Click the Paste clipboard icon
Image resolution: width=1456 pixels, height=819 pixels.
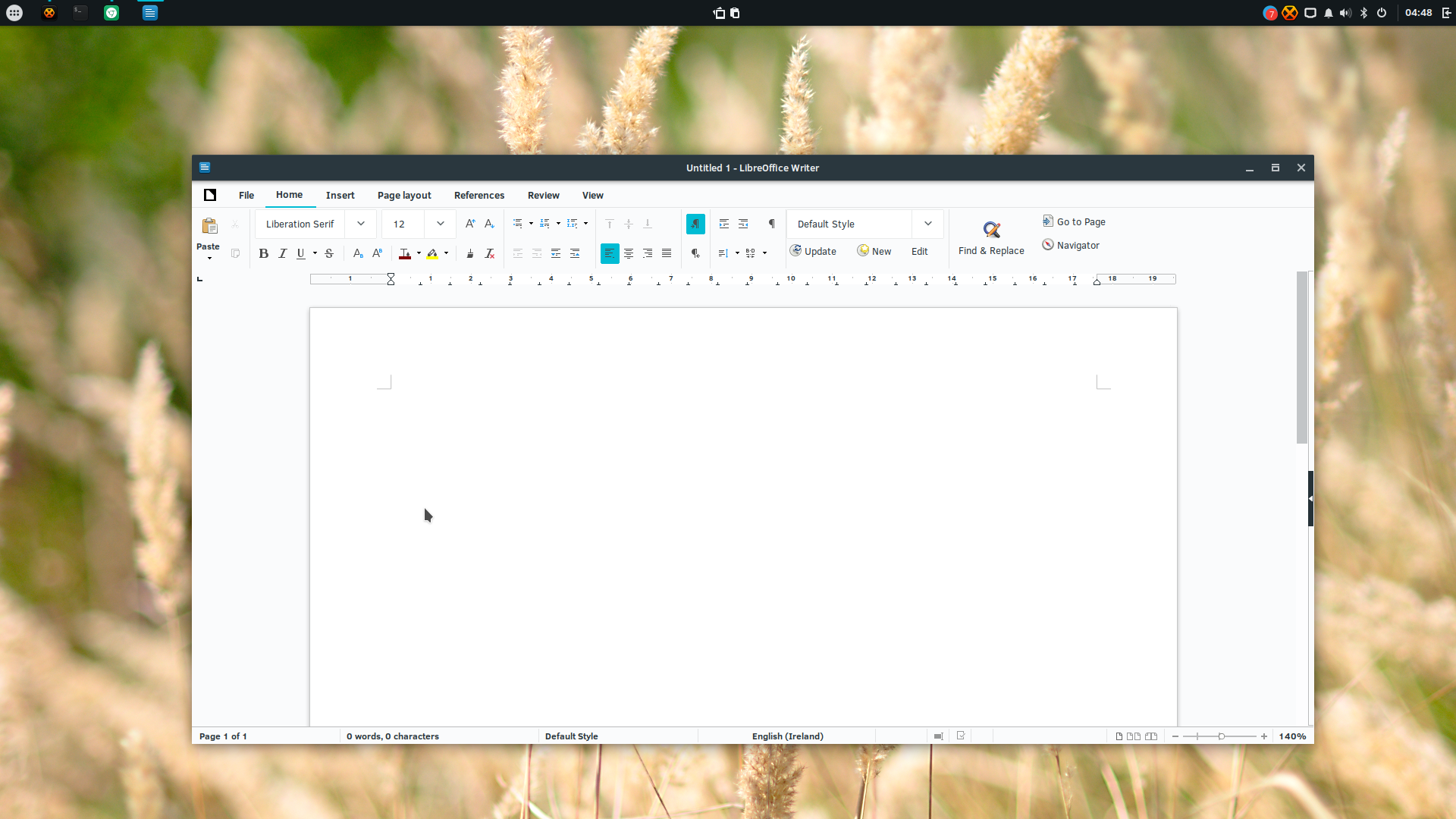(209, 226)
